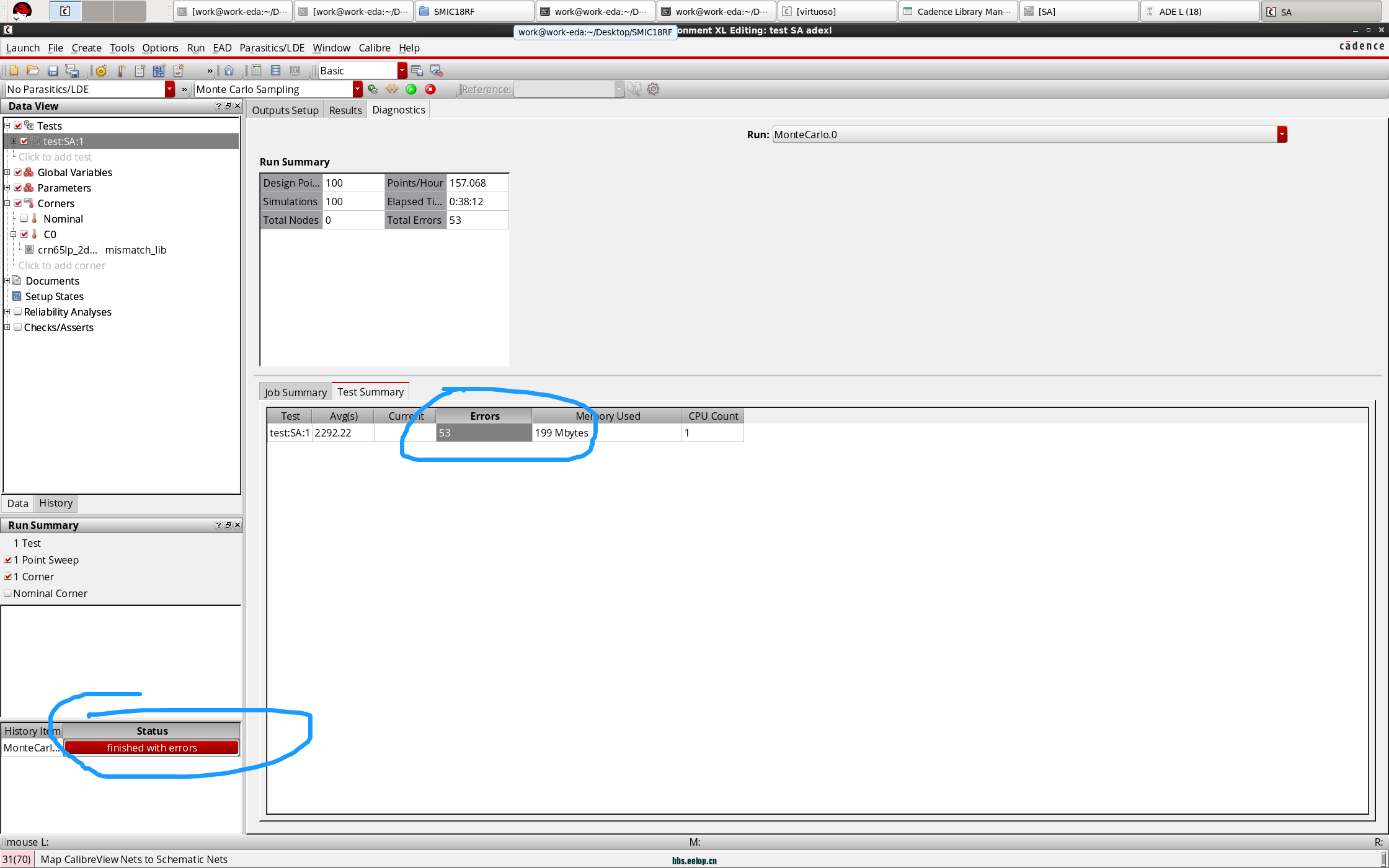Click the Open folder toolbar icon
Image resolution: width=1389 pixels, height=868 pixels.
coord(33,71)
